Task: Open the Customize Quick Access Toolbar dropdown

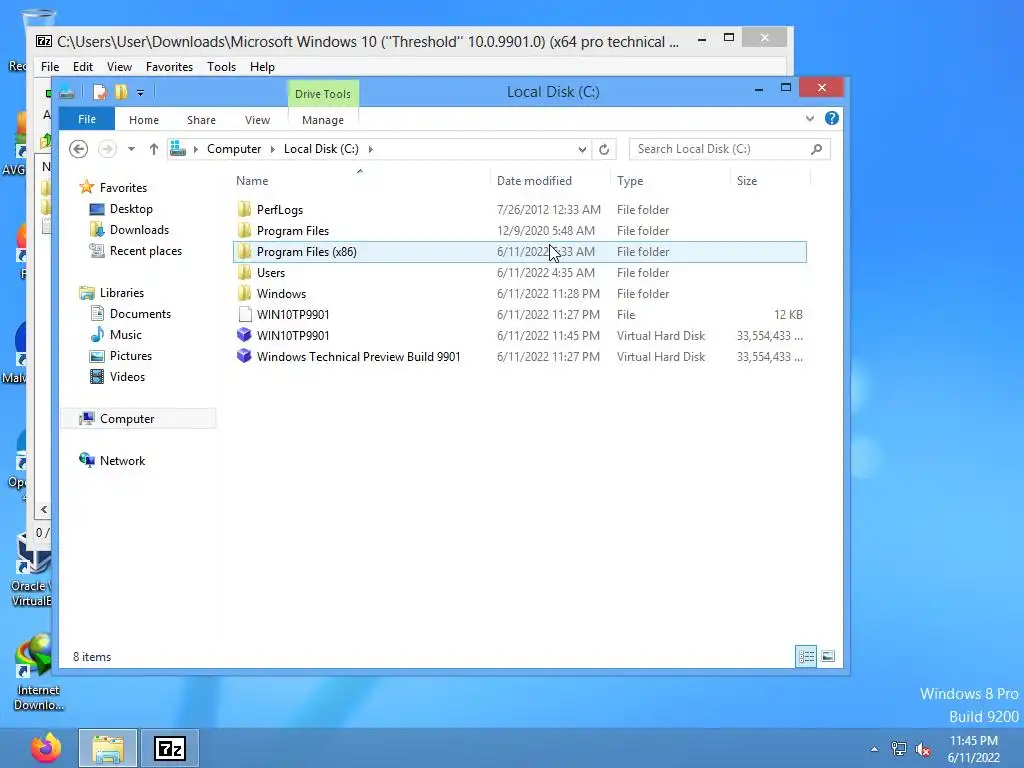Action: [x=140, y=93]
